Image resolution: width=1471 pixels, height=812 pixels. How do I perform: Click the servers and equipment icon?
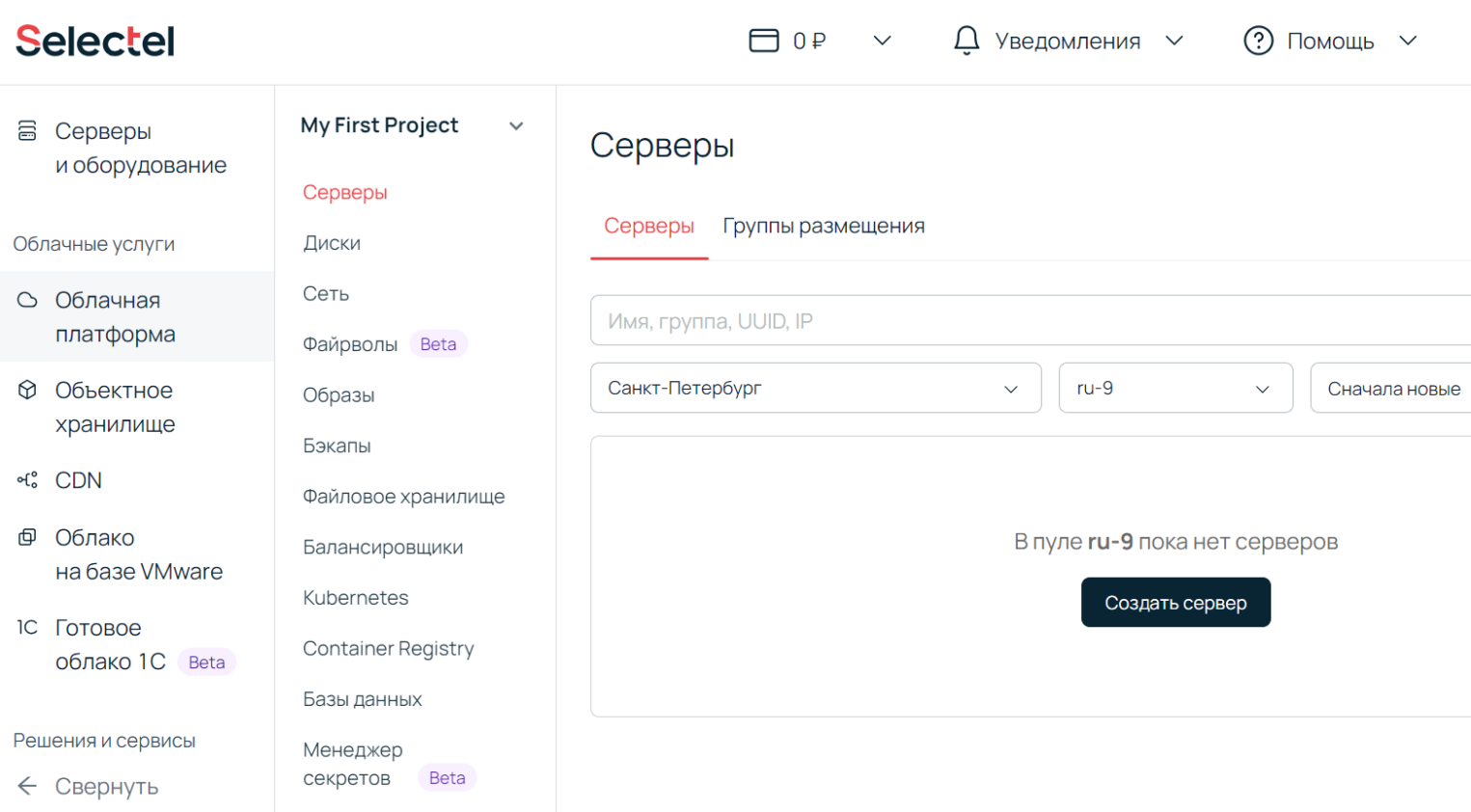27,130
